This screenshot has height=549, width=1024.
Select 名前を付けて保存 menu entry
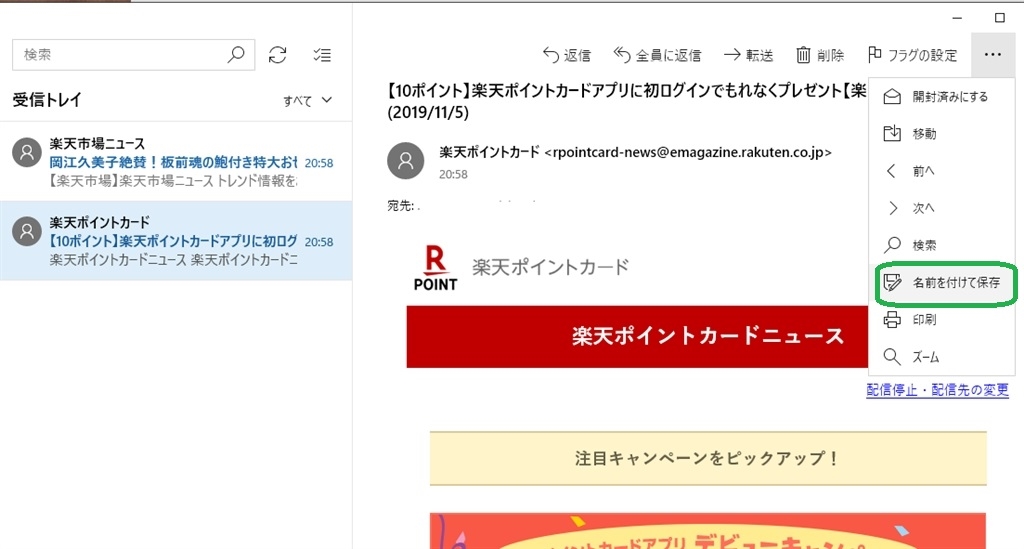point(942,283)
